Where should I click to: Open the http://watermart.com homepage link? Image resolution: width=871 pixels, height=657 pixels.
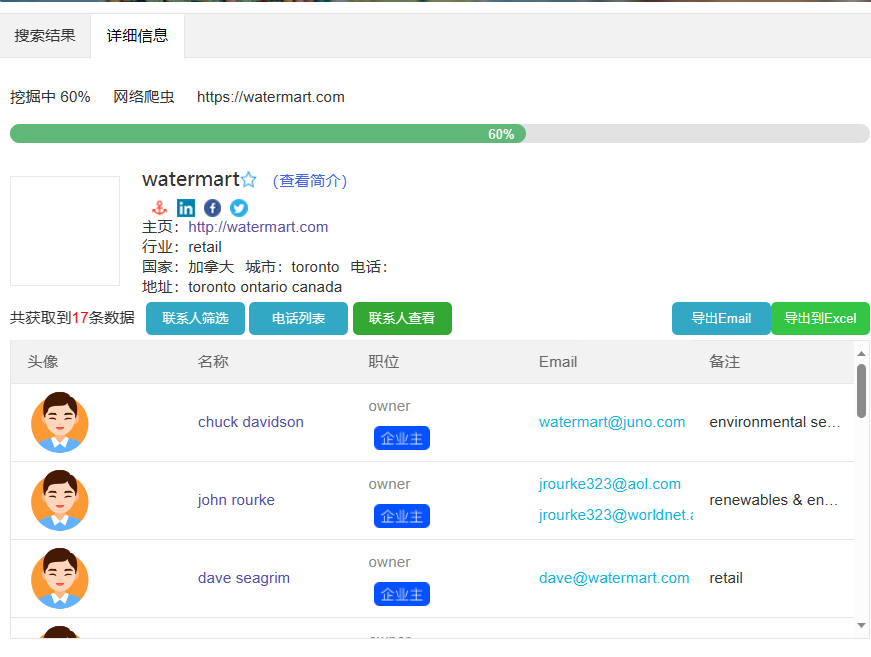pos(258,227)
